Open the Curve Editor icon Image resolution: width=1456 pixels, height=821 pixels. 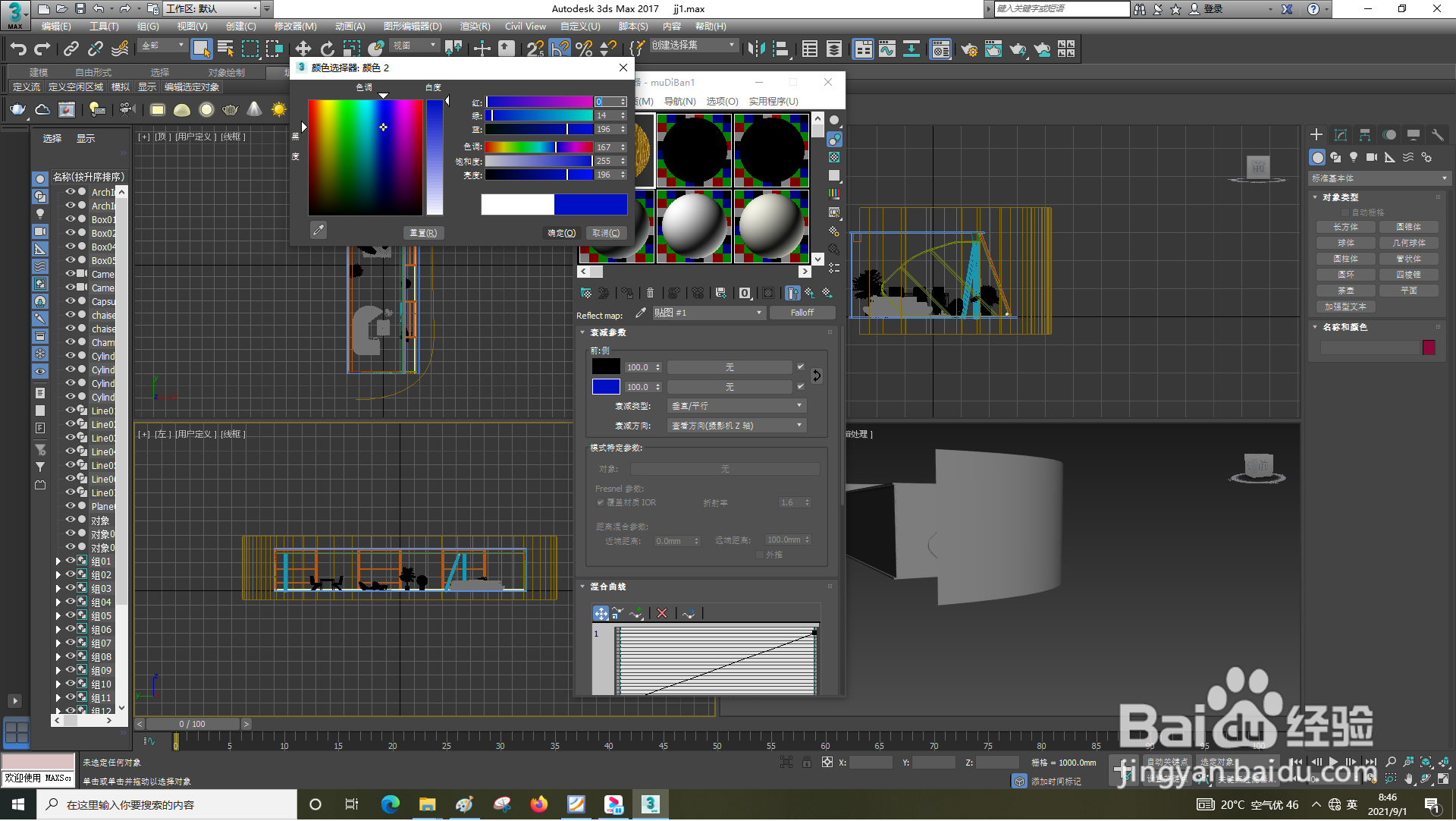pyautogui.click(x=886, y=49)
